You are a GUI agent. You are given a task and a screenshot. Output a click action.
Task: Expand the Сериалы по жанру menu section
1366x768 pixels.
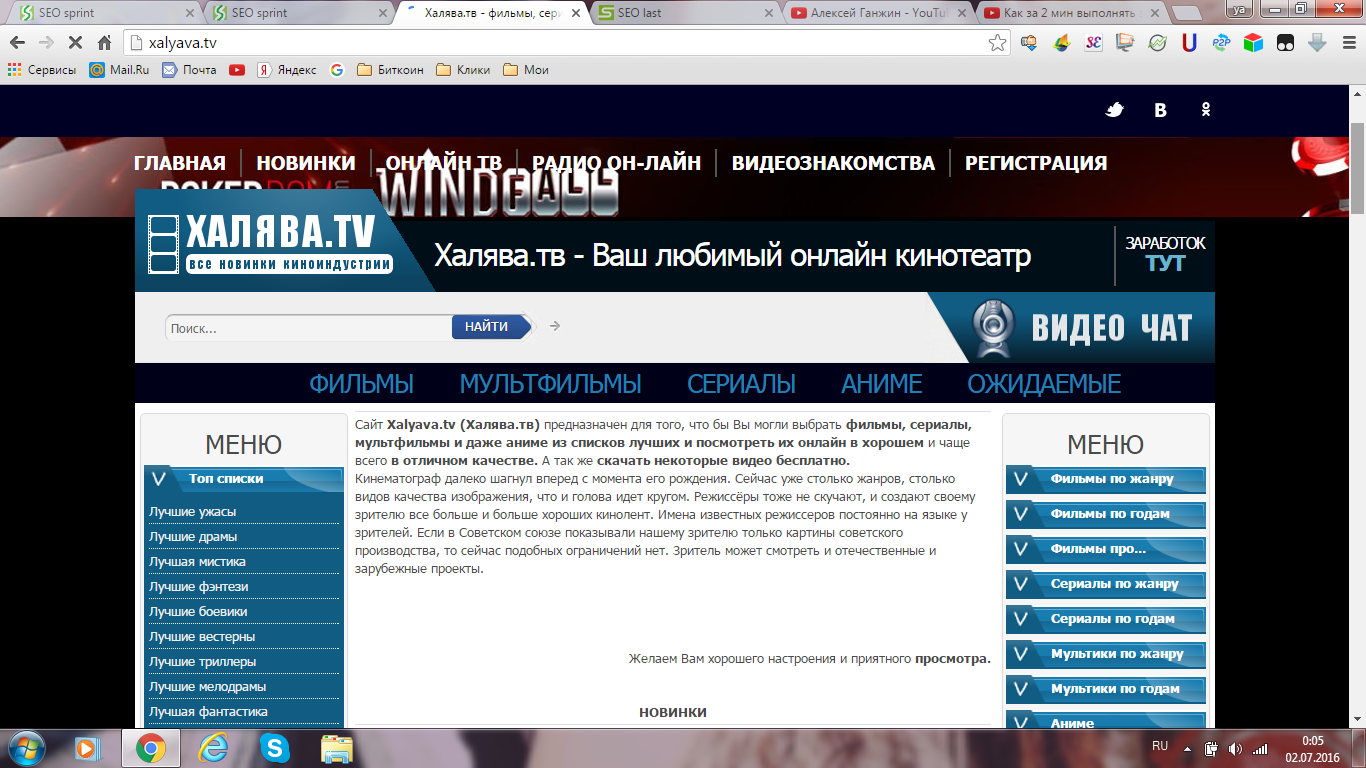click(x=1105, y=584)
